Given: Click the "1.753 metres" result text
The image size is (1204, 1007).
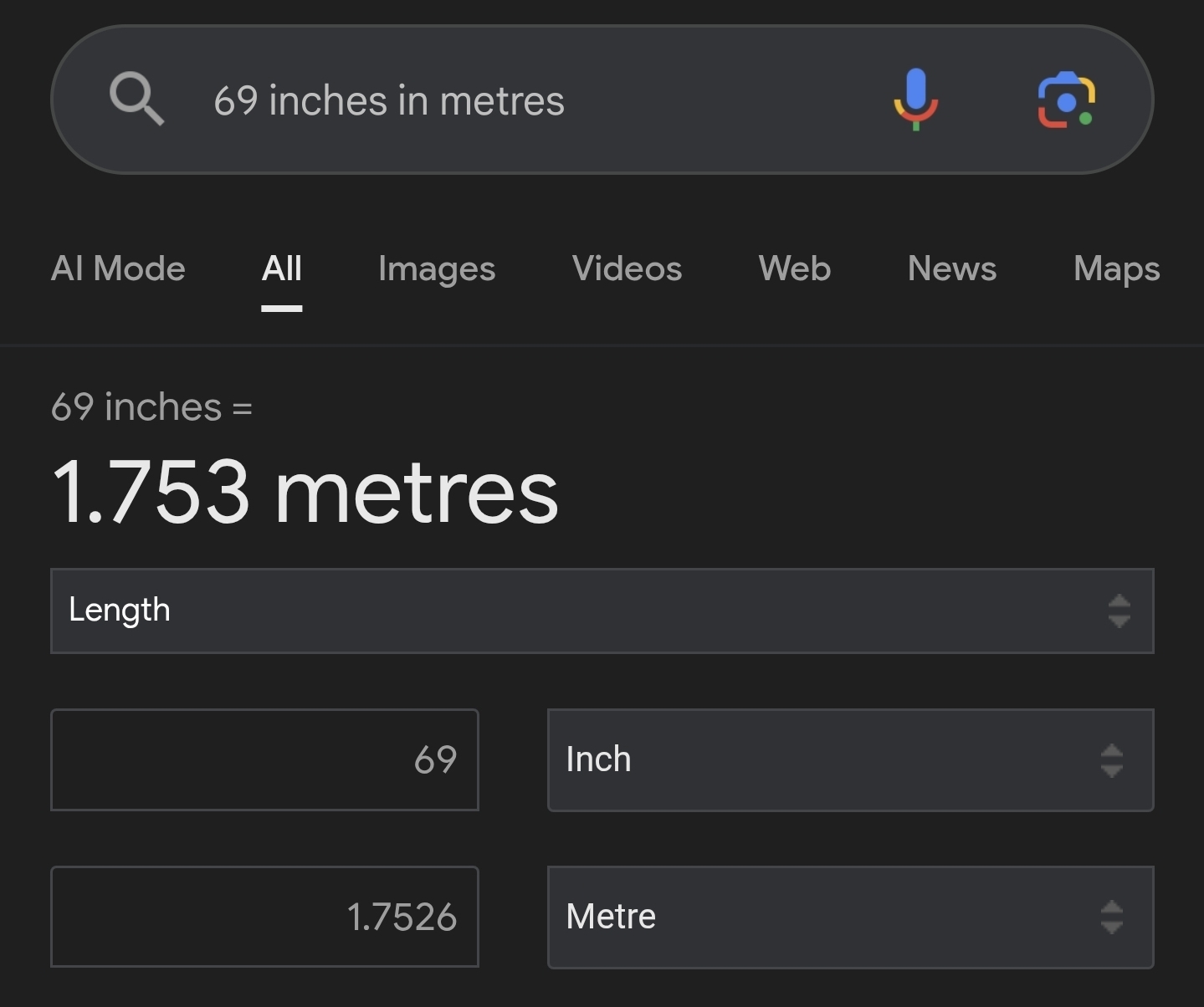Looking at the screenshot, I should pos(305,493).
